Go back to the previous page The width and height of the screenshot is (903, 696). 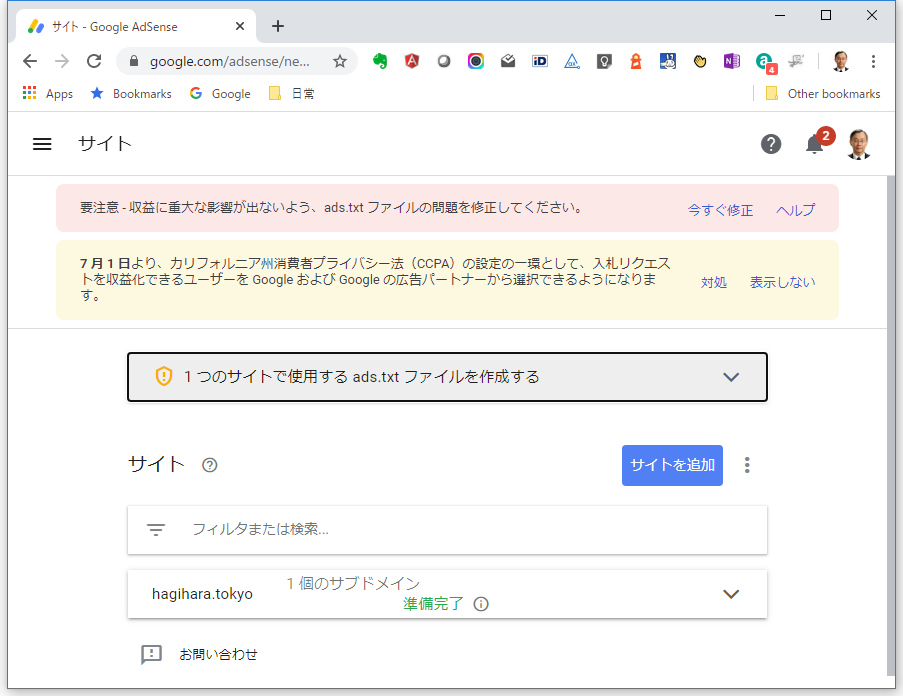30,61
